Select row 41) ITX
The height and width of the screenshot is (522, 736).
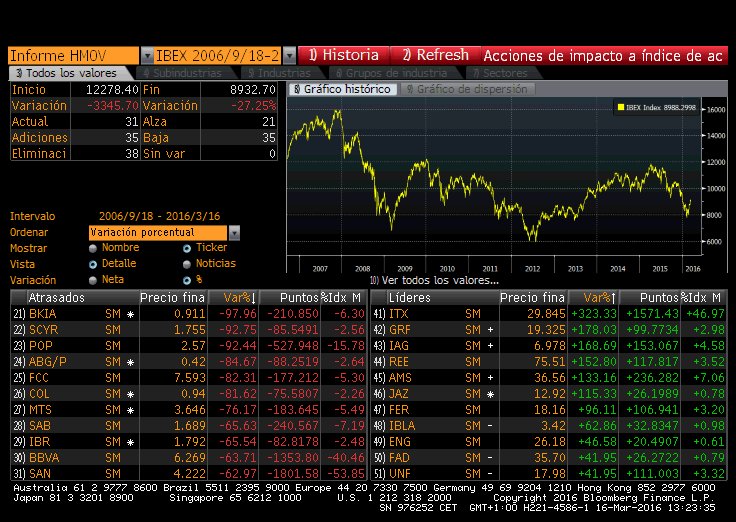[x=549, y=314]
